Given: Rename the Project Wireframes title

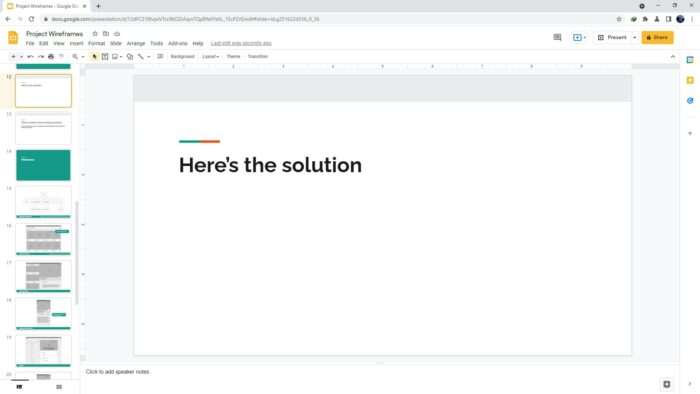Looking at the screenshot, I should click(54, 34).
